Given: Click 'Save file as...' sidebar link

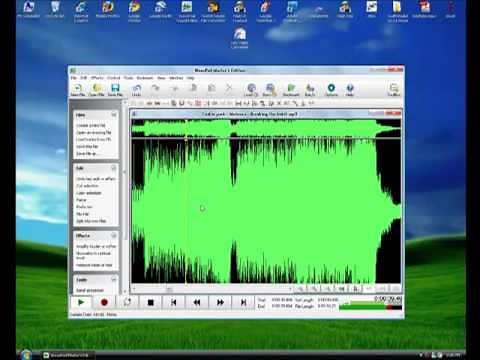Looking at the screenshot, I should pos(87,153).
